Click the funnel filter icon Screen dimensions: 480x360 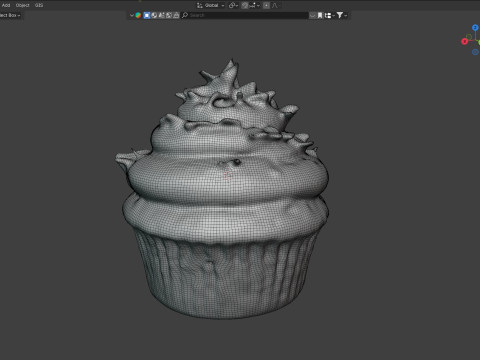coord(340,15)
